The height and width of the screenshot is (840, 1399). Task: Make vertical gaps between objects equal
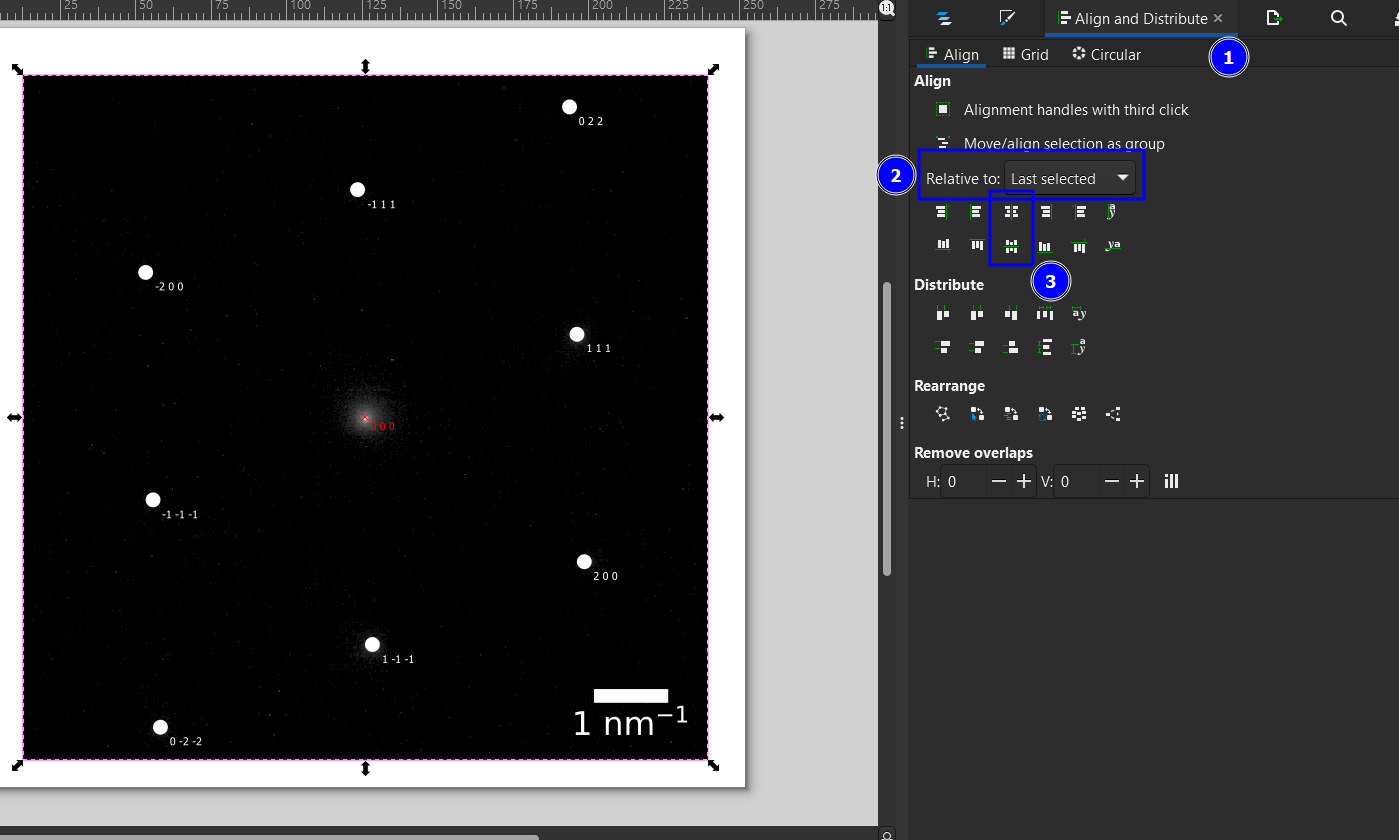(x=1045, y=347)
